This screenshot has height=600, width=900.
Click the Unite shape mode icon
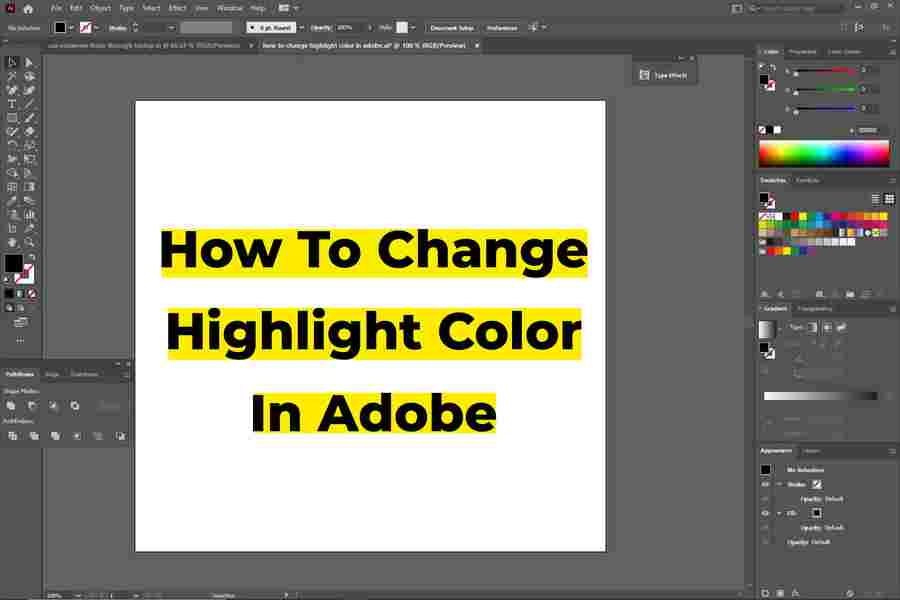point(11,406)
